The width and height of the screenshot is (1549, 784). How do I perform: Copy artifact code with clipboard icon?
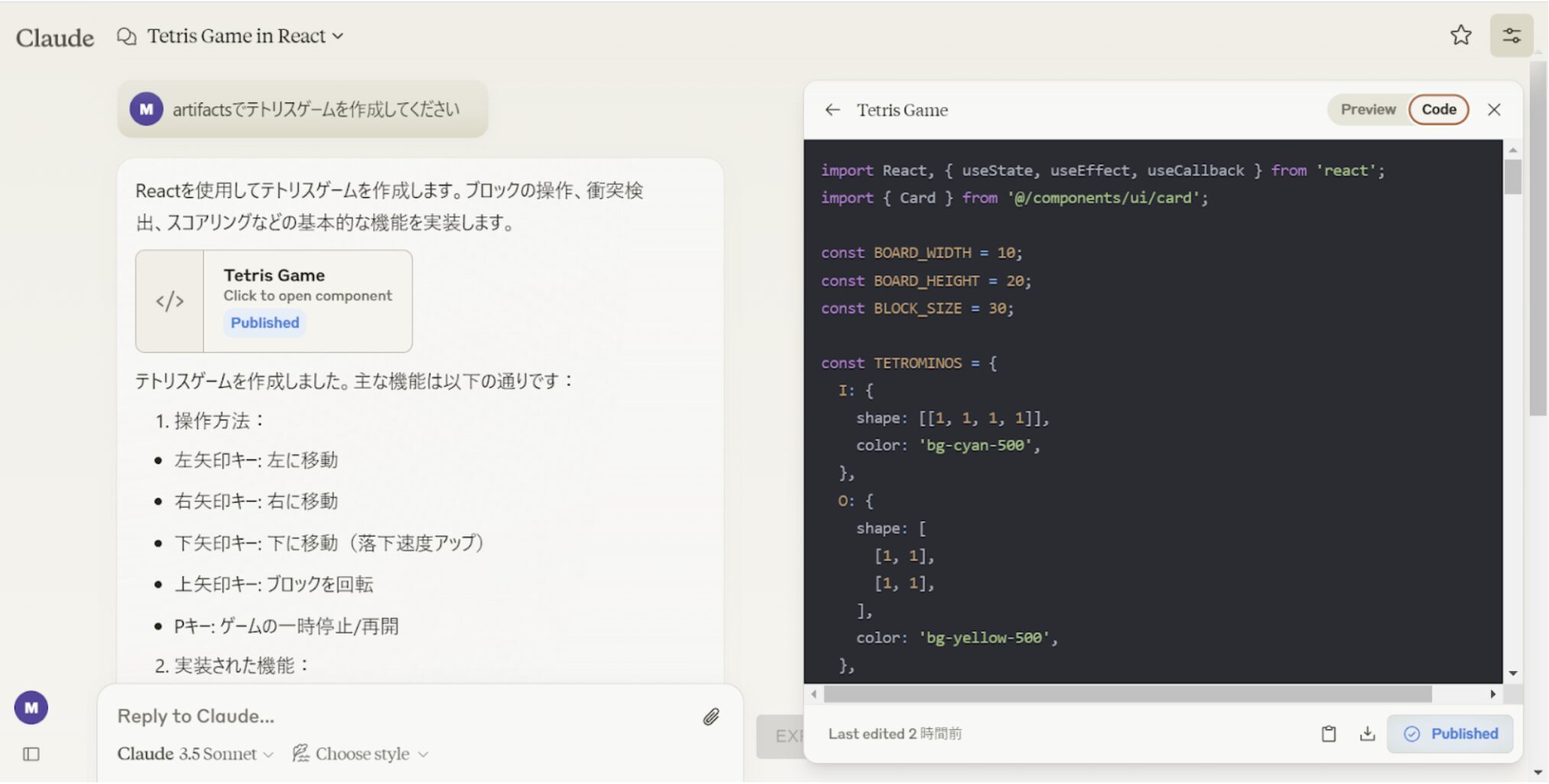[x=1329, y=734]
